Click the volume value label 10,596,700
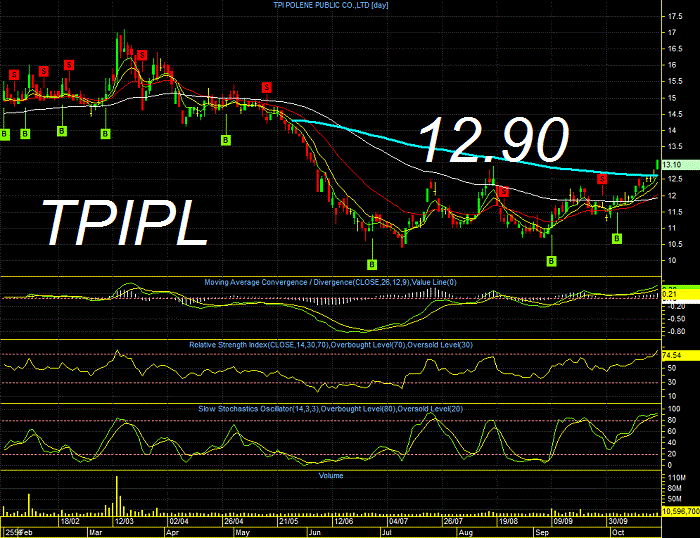Image resolution: width=700 pixels, height=538 pixels. tap(680, 511)
